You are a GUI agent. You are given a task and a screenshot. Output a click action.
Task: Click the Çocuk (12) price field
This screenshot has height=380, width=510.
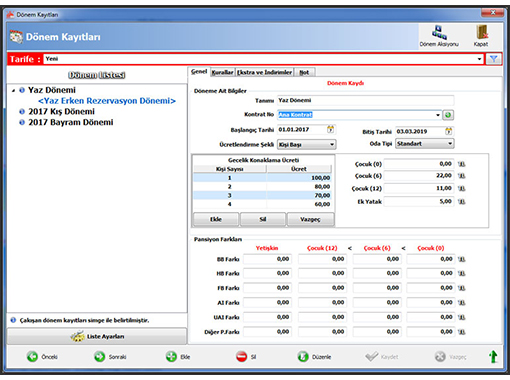point(419,188)
